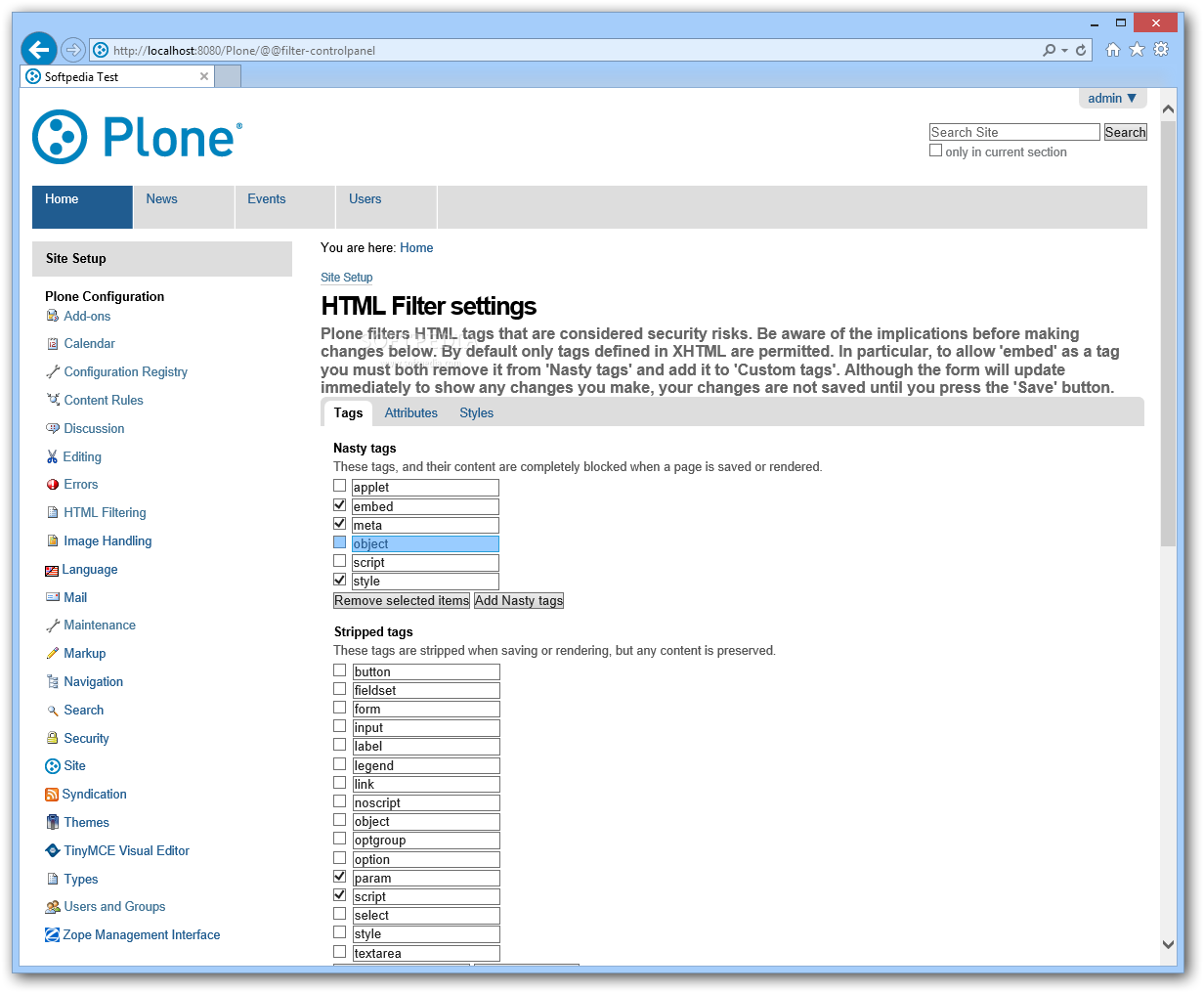Click the Security padlock icon
The image size is (1204, 993).
coord(53,738)
